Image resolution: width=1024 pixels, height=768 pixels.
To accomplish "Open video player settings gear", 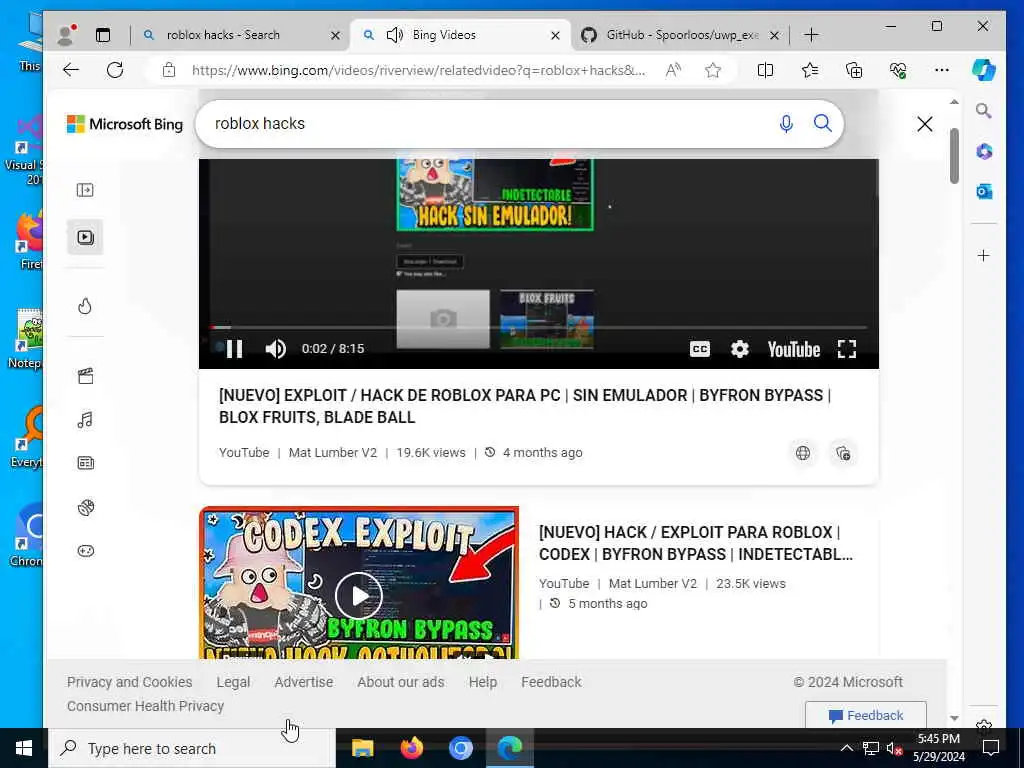I will (x=739, y=349).
